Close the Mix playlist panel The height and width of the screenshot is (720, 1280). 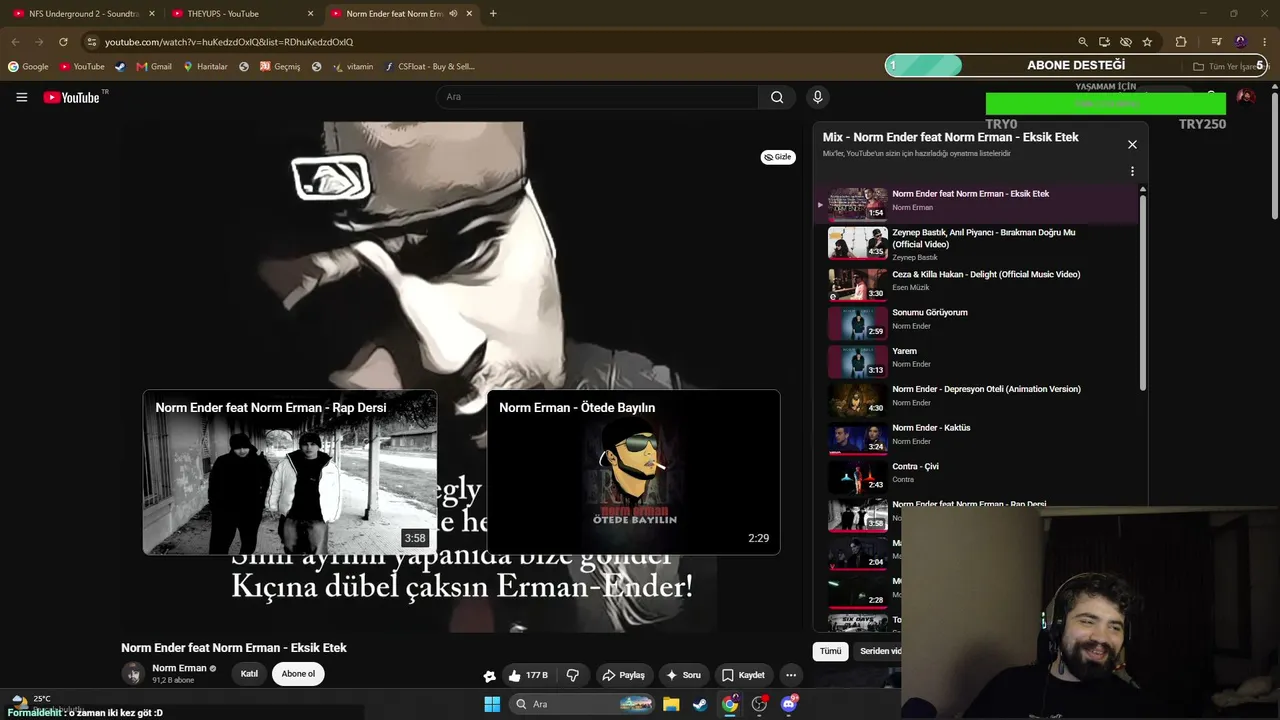(x=1132, y=144)
